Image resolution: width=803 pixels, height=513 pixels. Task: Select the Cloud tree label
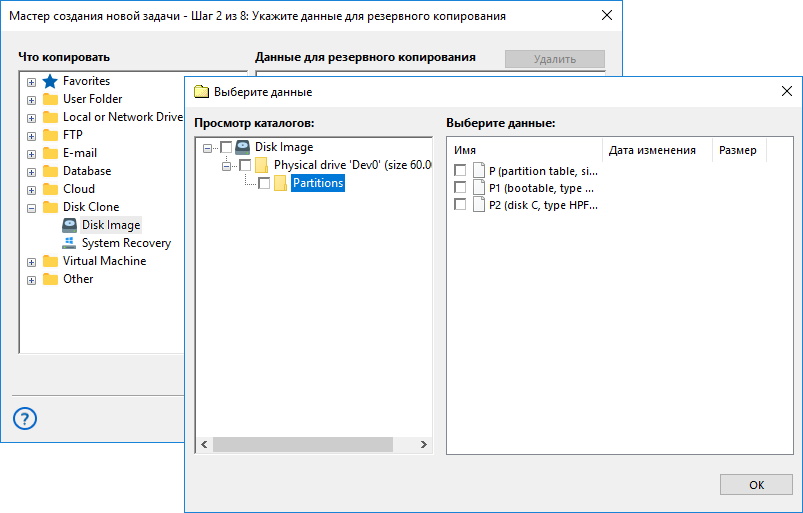(79, 189)
